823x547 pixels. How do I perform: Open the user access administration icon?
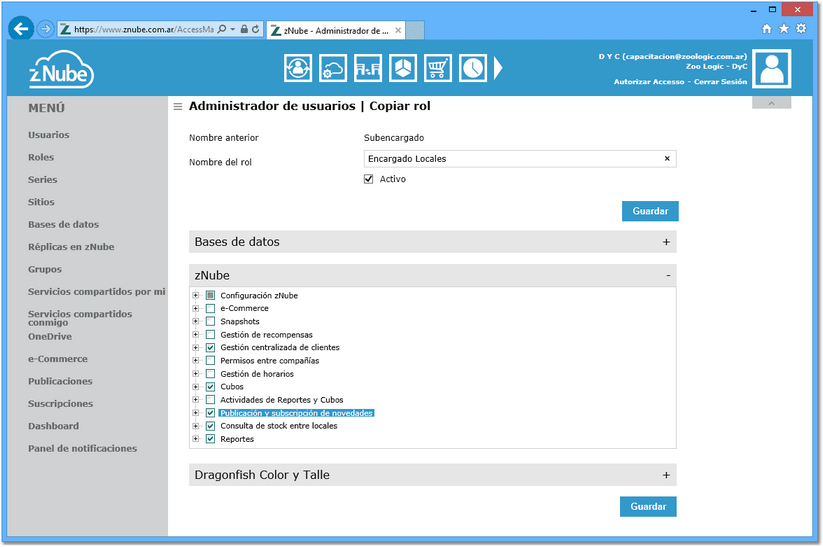[x=298, y=68]
